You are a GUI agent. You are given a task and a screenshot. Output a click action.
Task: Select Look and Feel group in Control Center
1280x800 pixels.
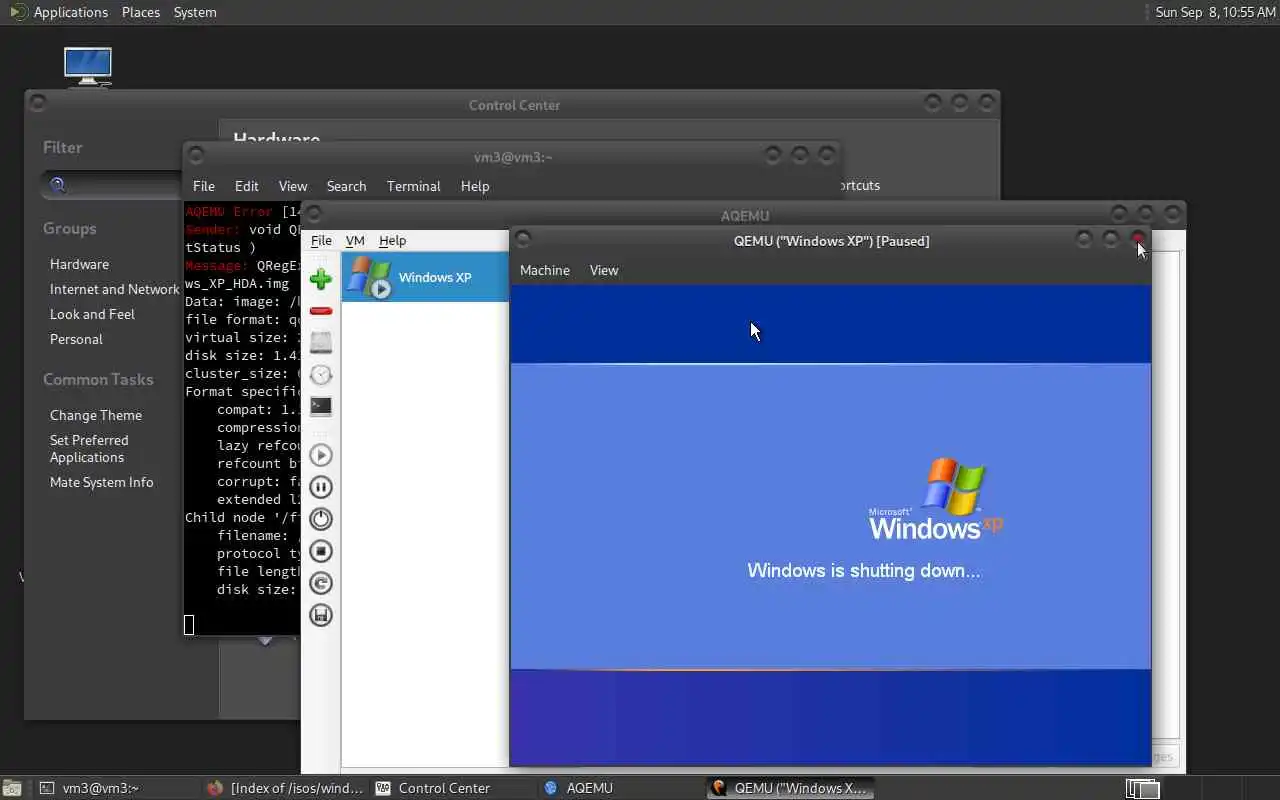coord(92,314)
